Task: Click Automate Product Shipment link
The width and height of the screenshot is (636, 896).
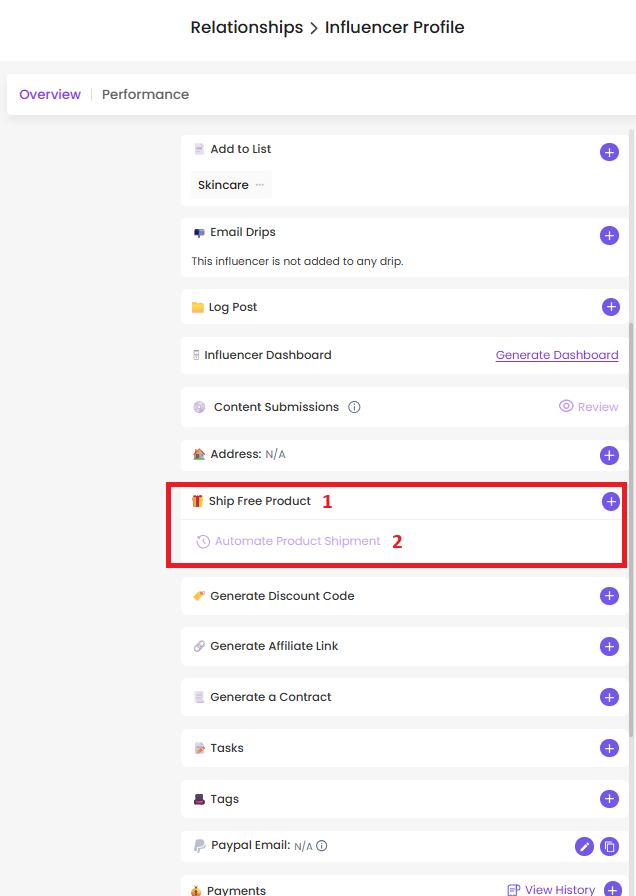Action: click(x=297, y=541)
